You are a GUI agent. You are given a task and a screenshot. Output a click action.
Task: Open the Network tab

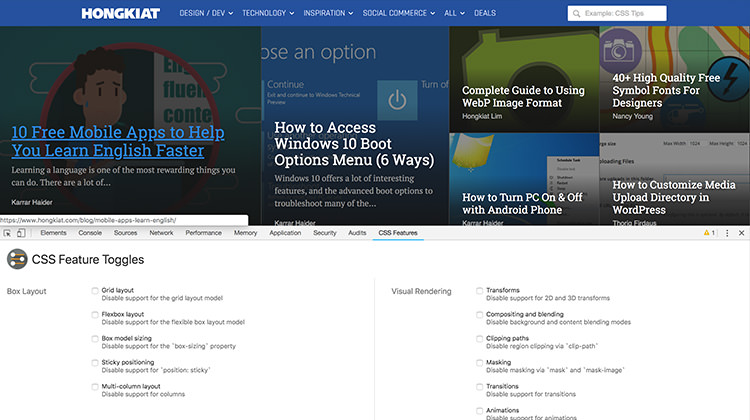tap(161, 232)
